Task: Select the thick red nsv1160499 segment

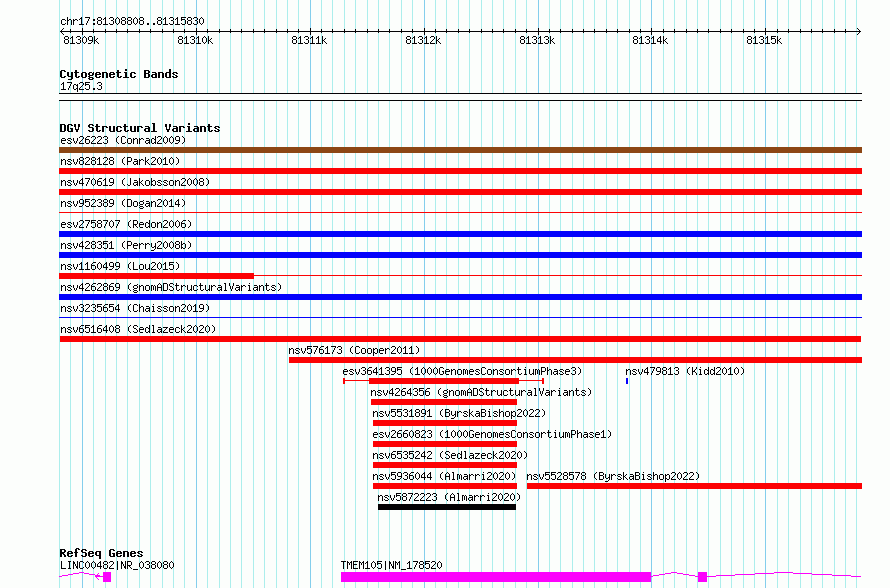Action: coord(157,276)
